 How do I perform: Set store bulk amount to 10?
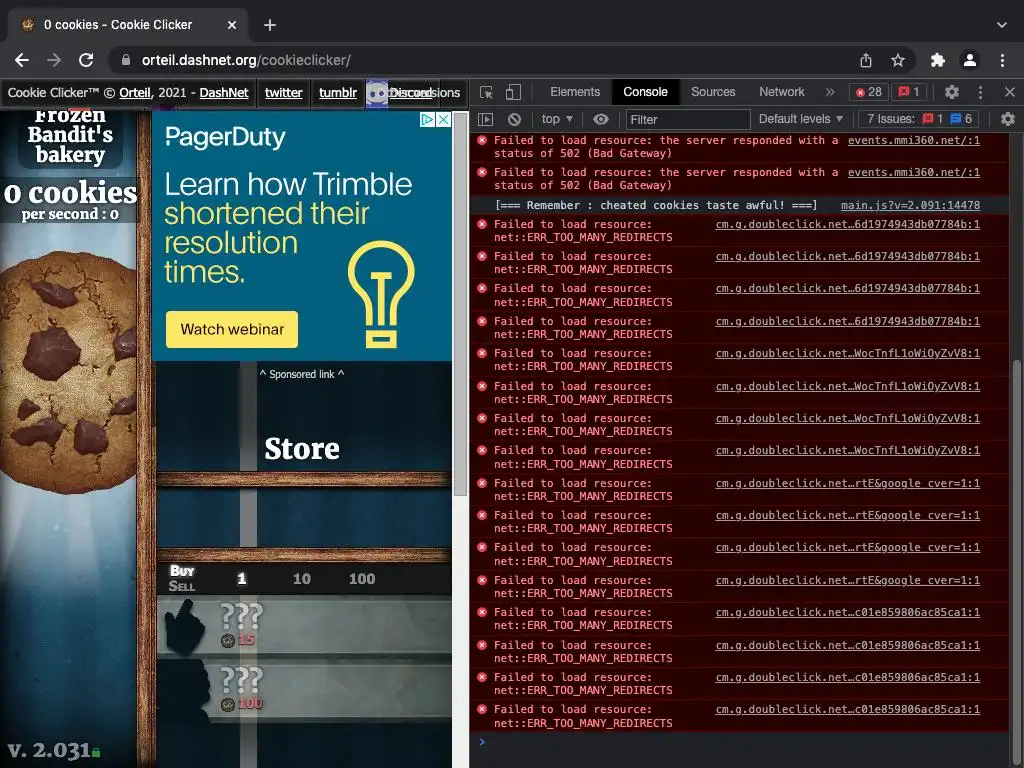pyautogui.click(x=302, y=579)
